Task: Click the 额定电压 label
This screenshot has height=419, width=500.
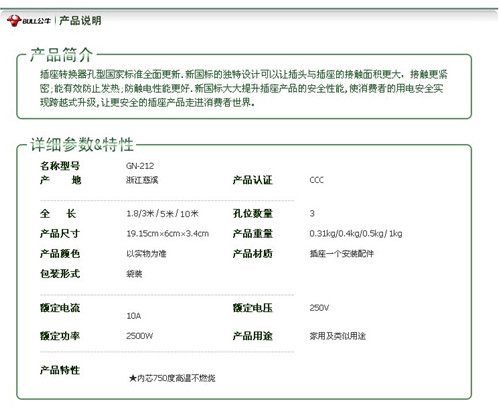Action: coord(253,308)
